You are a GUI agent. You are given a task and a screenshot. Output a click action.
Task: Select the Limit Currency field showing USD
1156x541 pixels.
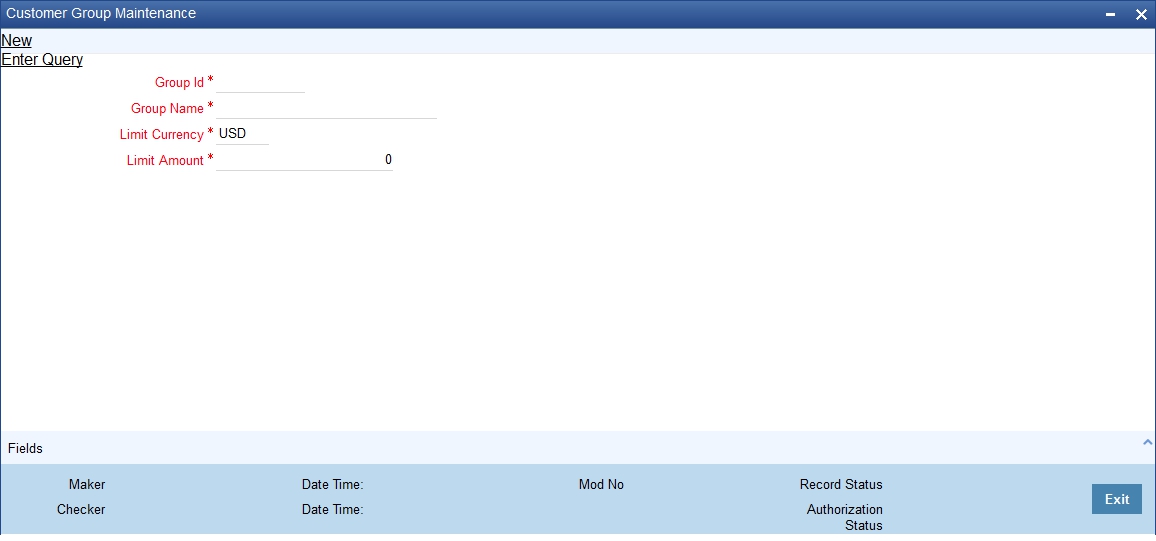pos(243,134)
